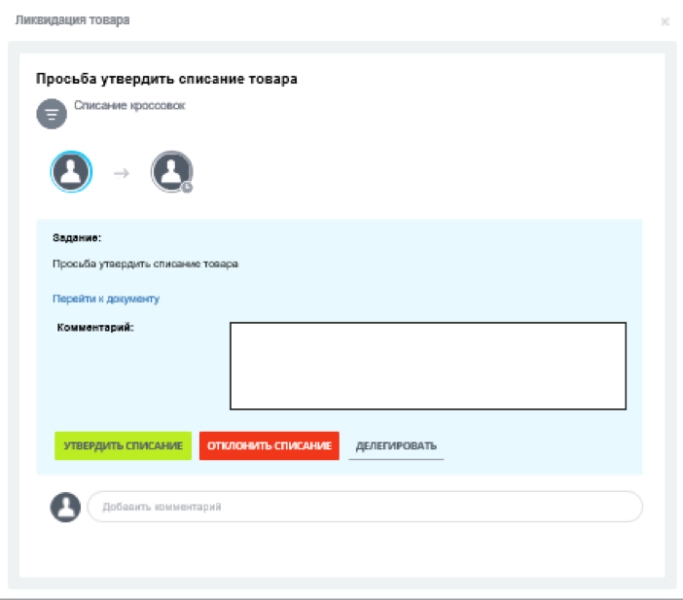683x600 pixels.
Task: Click the avatar beside the add-comment field
Action: coord(65,507)
